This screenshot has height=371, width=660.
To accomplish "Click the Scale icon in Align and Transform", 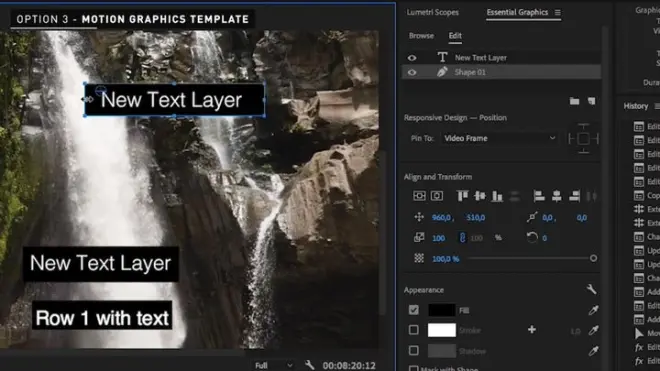I will (x=419, y=238).
